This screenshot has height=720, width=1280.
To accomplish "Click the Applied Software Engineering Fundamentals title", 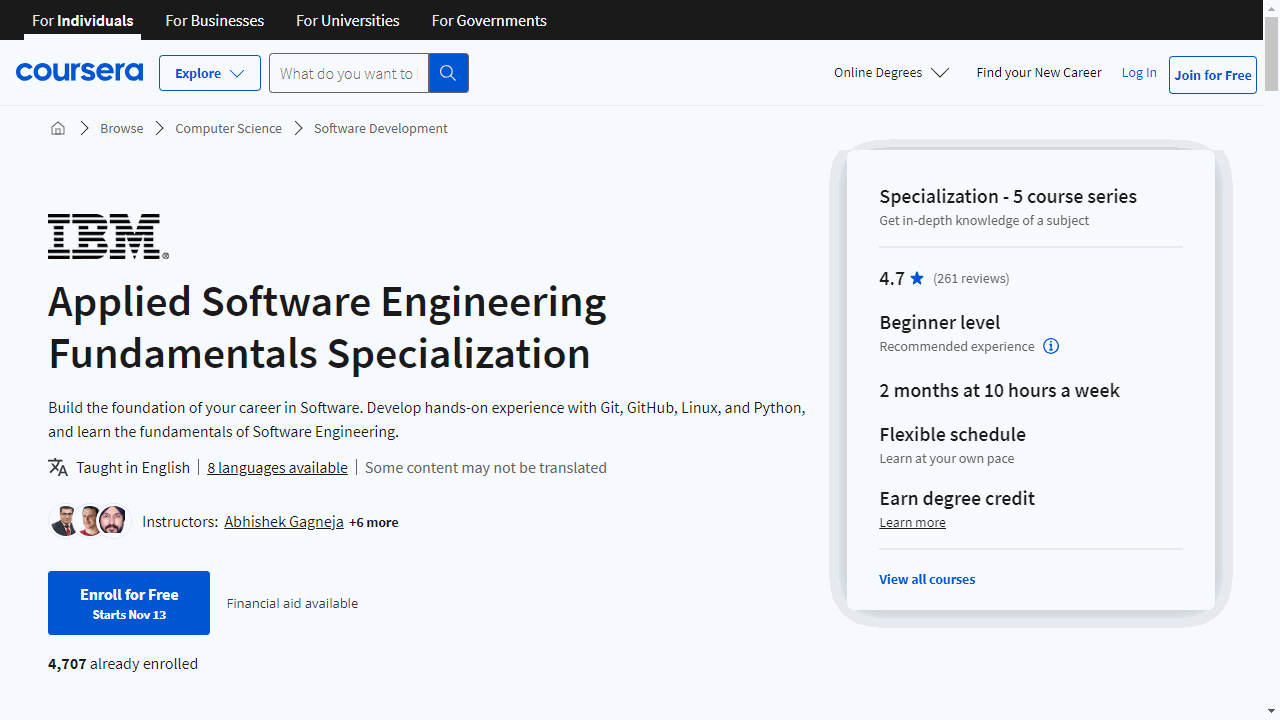I will 327,327.
